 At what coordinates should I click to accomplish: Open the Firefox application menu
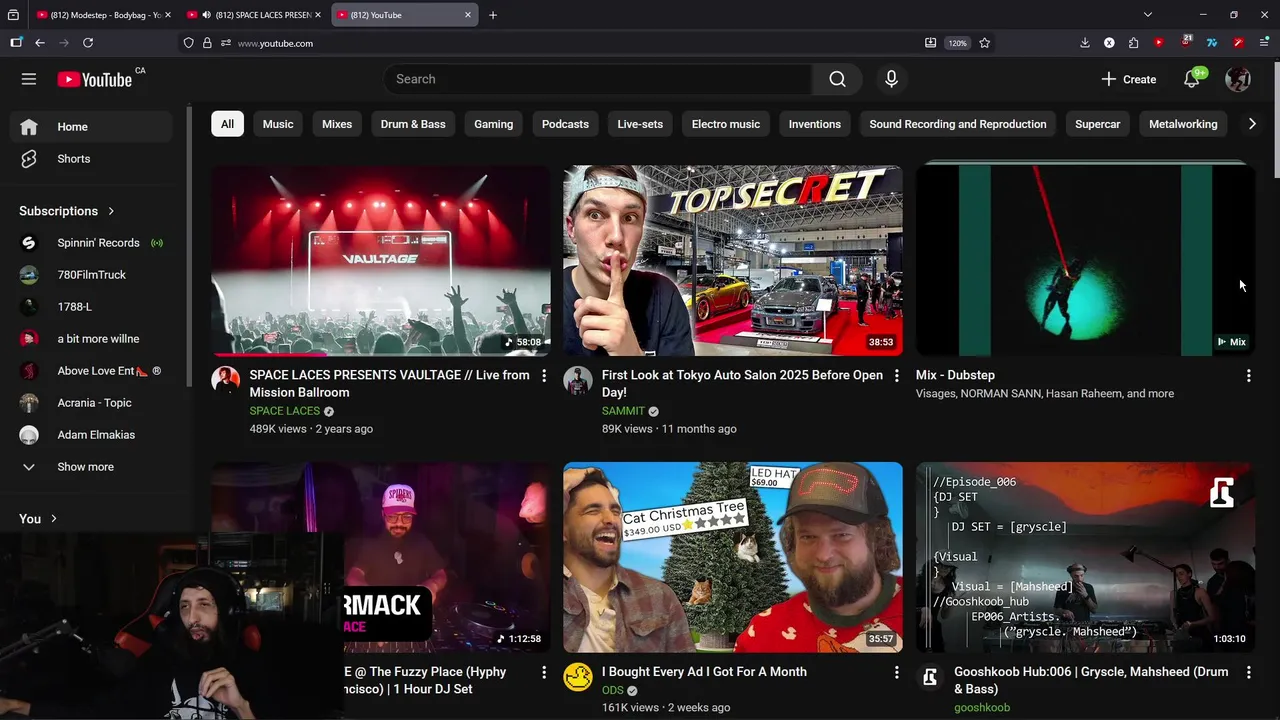tap(1264, 43)
